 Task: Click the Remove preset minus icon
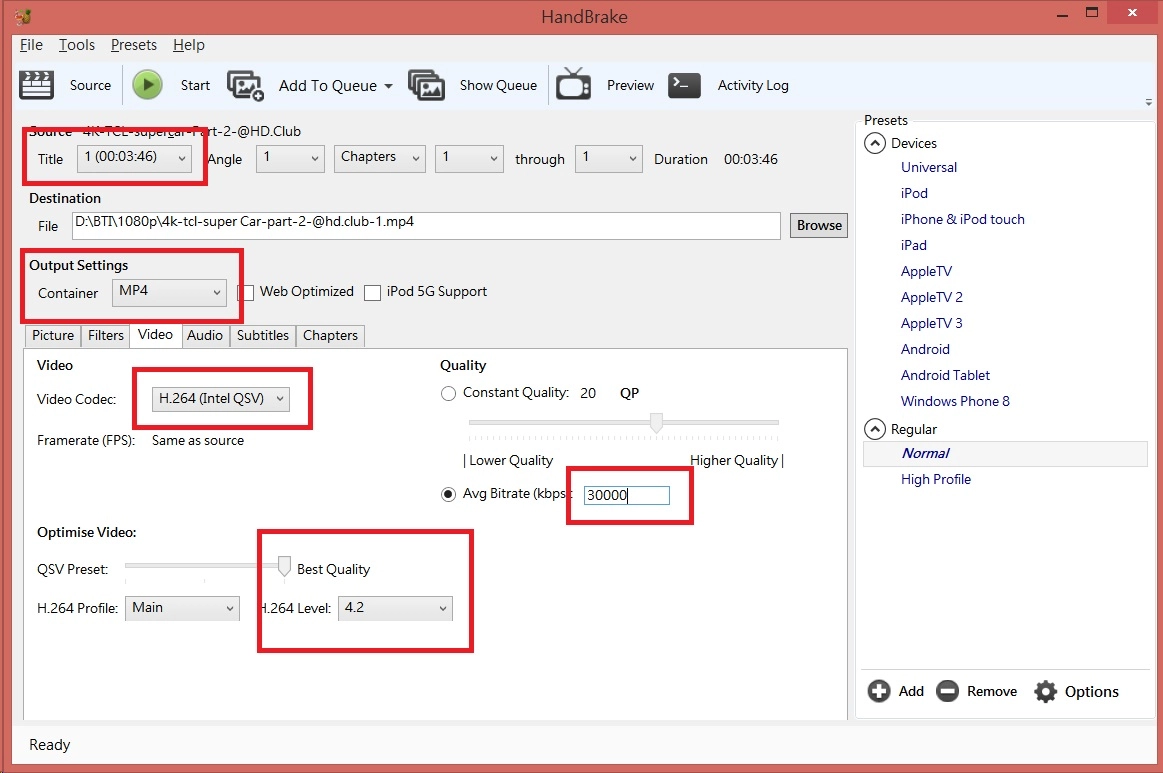click(947, 691)
